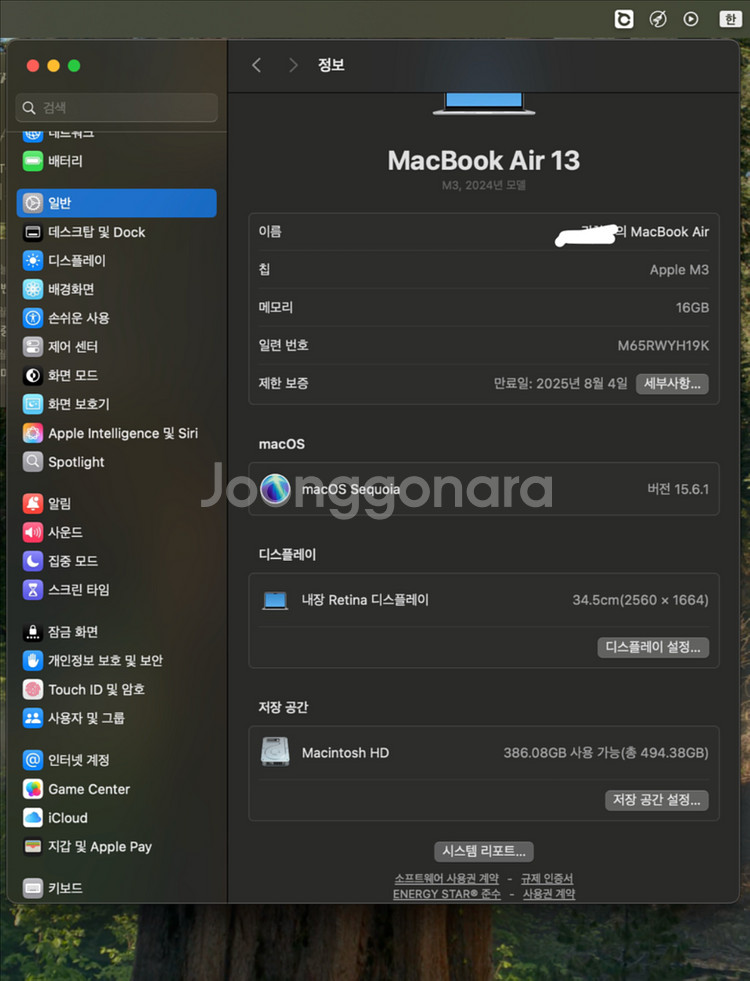
Task: Open the 키보드 keyboard icon
Action: coord(33,888)
